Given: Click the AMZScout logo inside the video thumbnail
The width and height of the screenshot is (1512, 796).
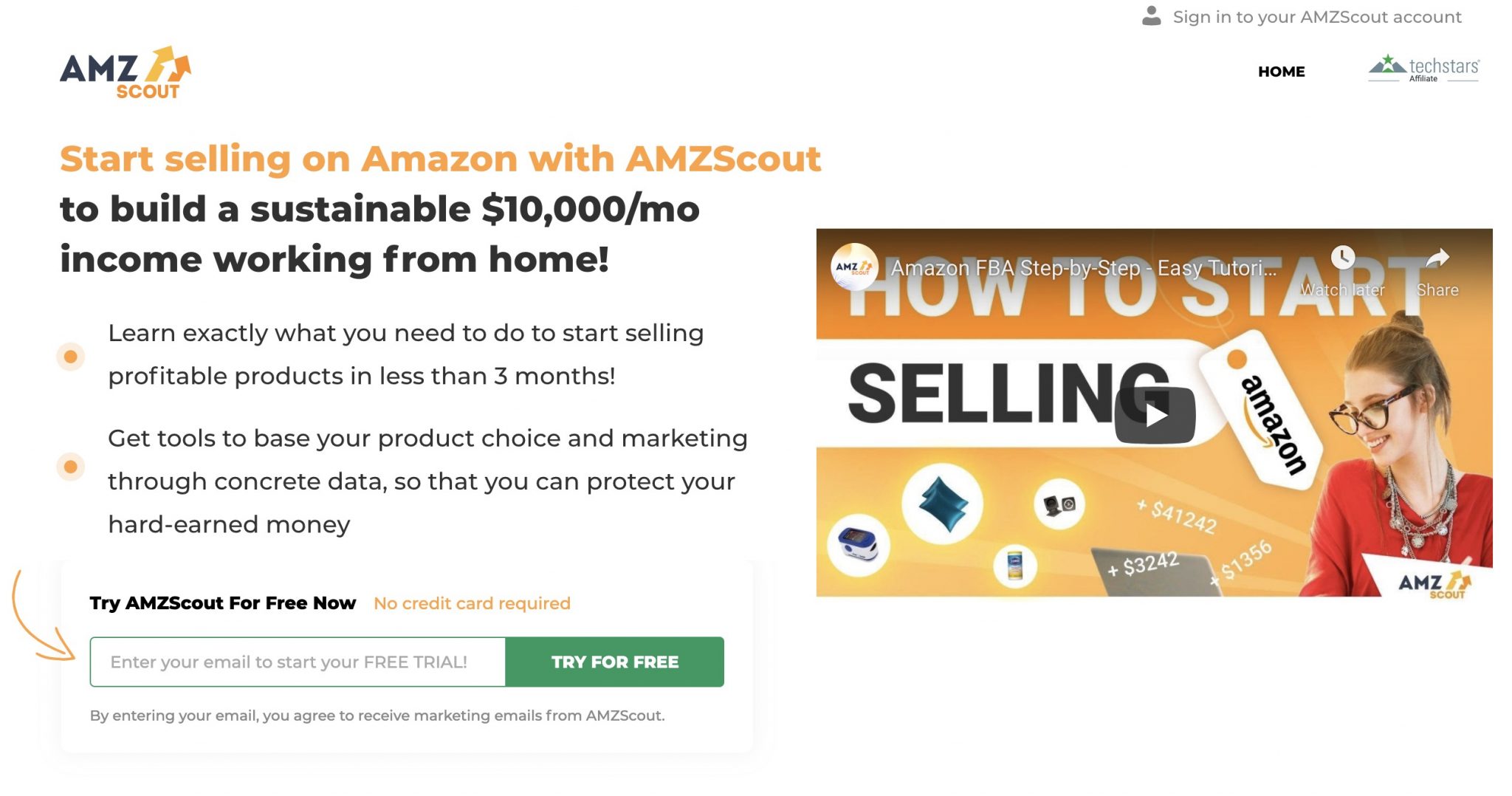Looking at the screenshot, I should tap(853, 267).
